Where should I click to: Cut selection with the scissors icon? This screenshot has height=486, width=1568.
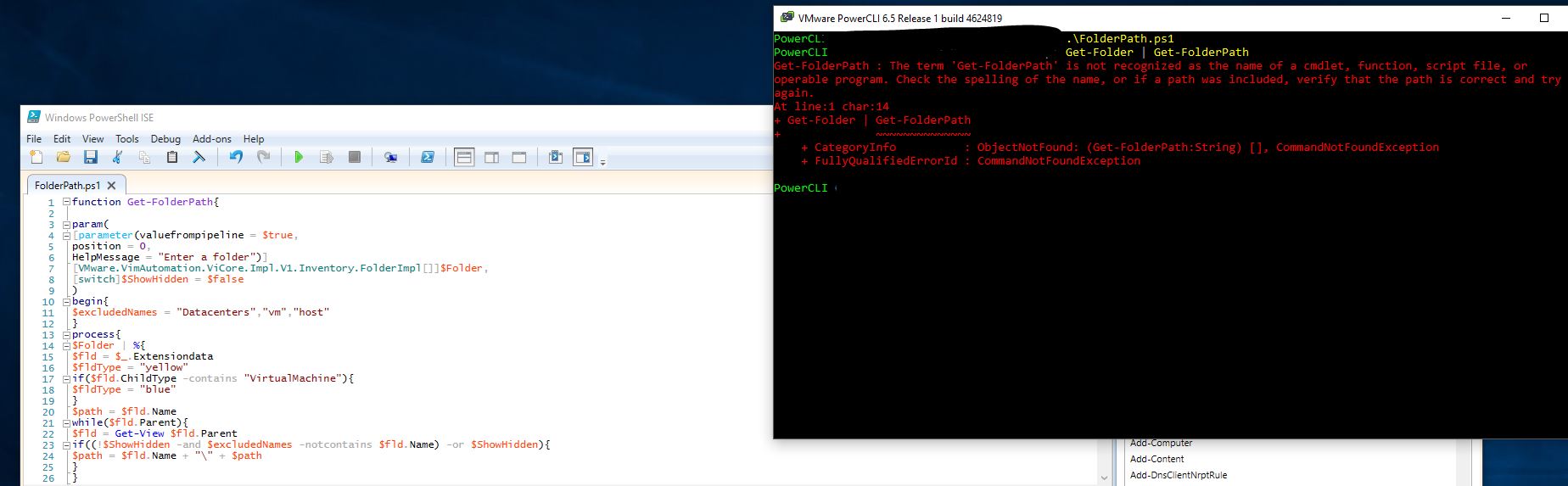click(118, 157)
